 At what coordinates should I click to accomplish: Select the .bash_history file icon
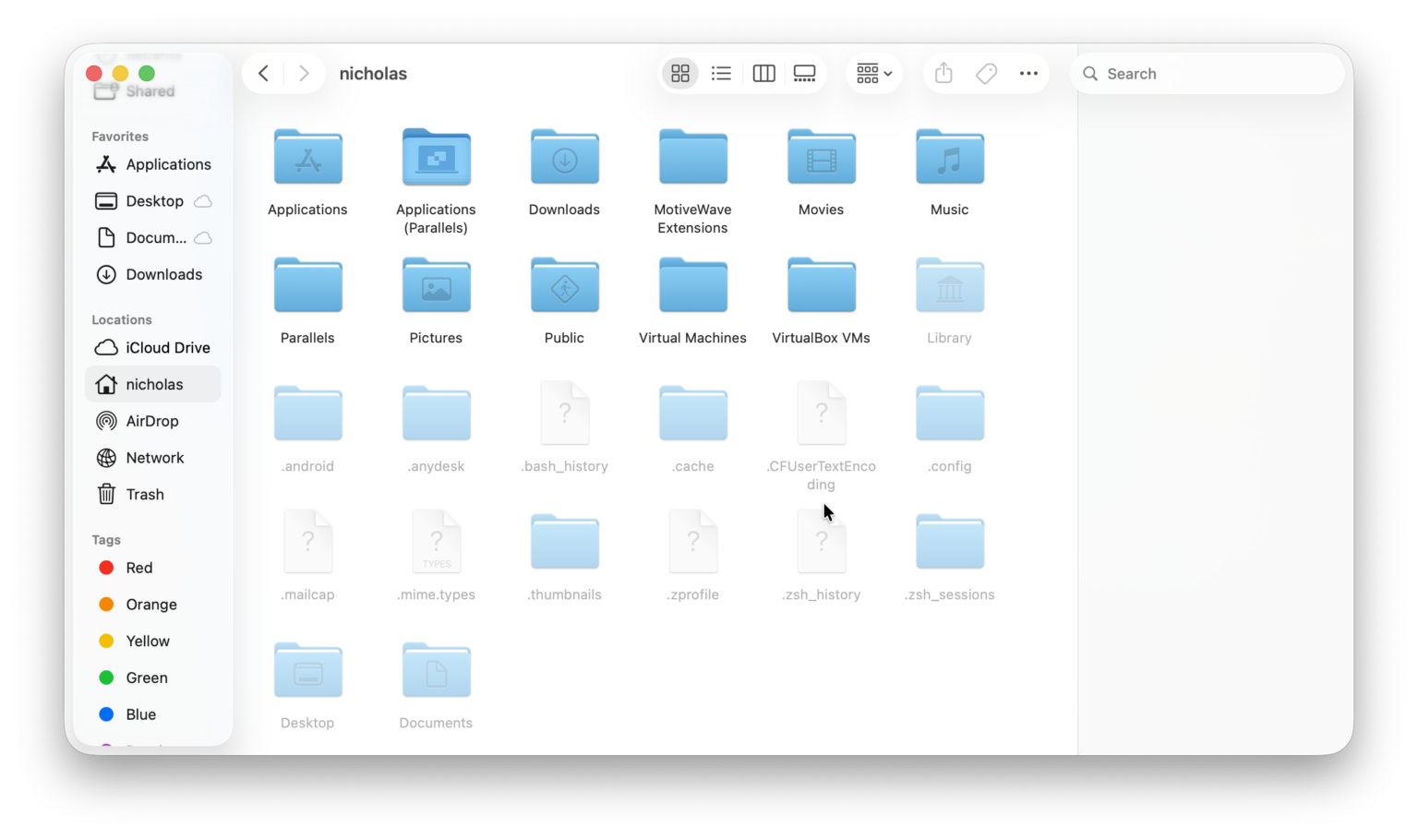click(565, 413)
